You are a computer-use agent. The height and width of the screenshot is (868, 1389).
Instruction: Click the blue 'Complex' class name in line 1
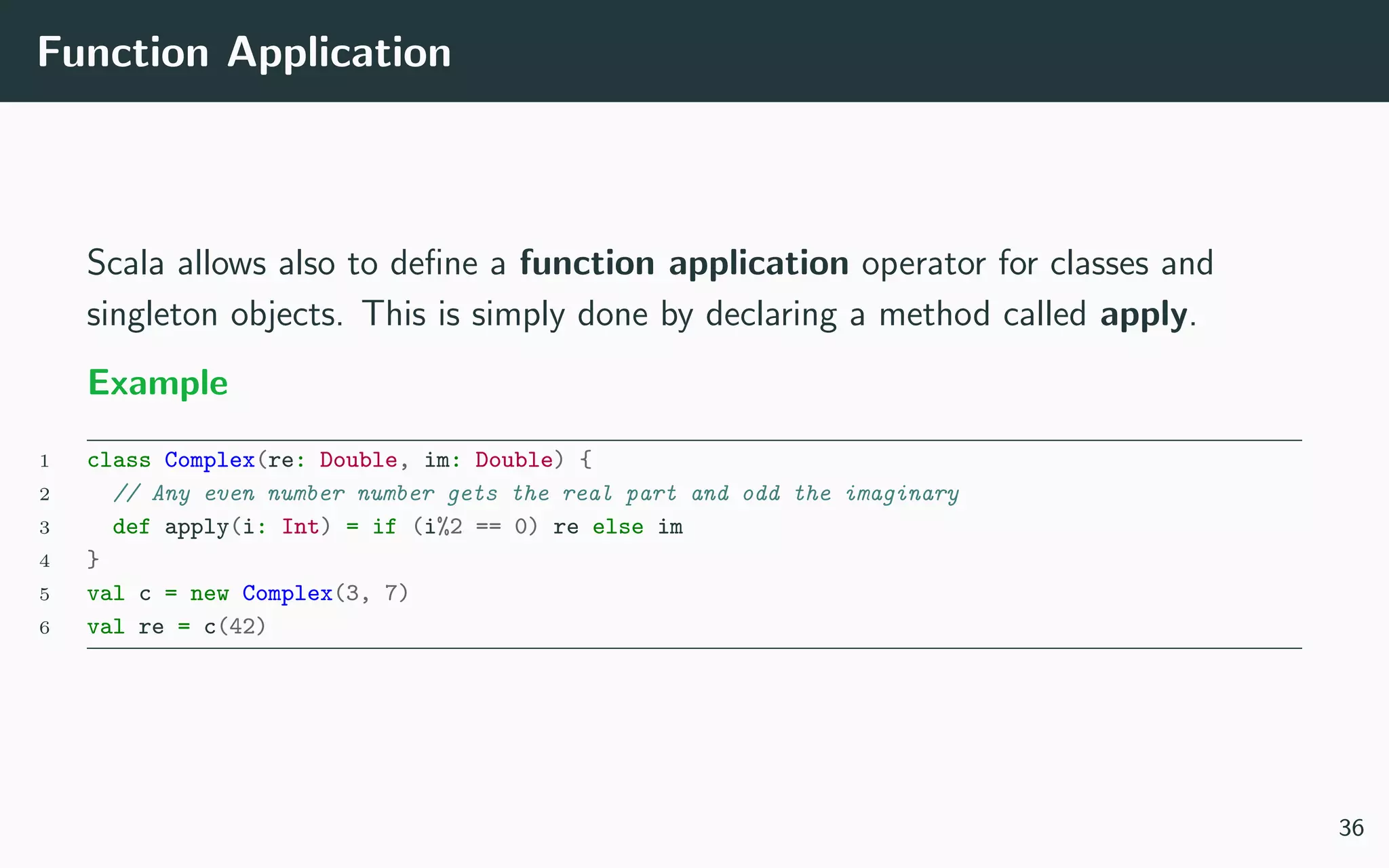(x=210, y=460)
